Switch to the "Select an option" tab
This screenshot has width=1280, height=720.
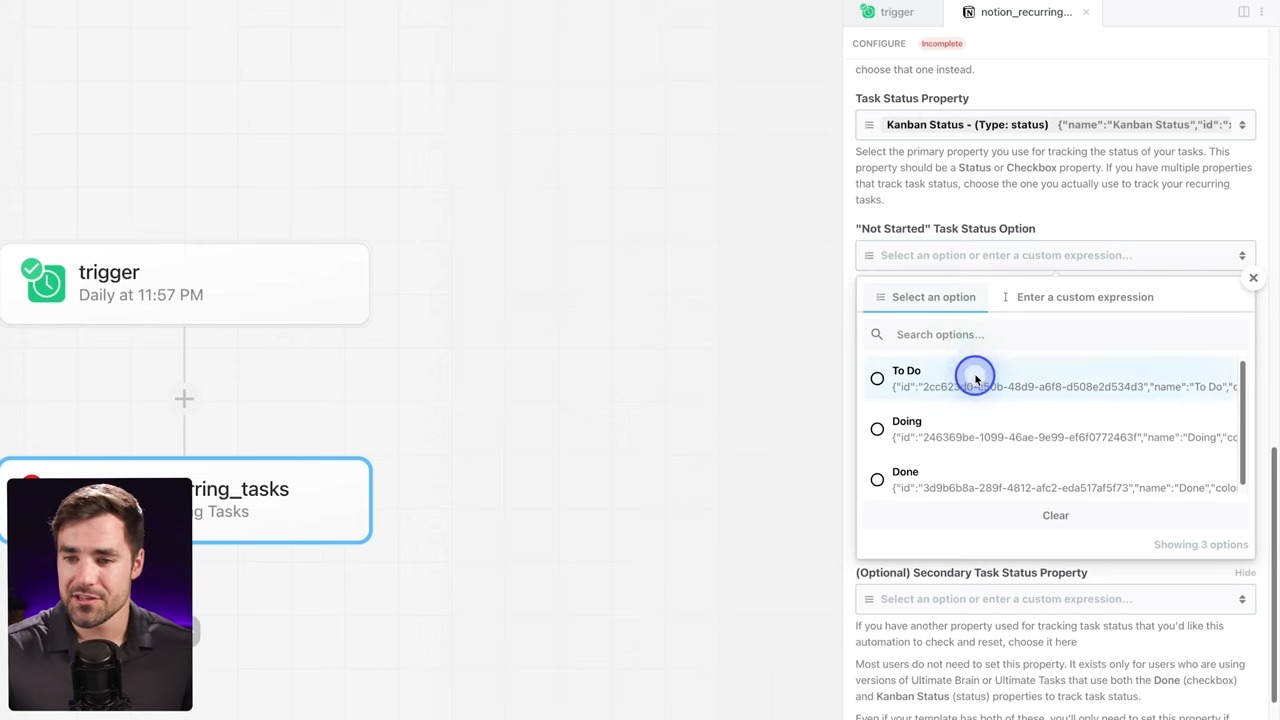pyautogui.click(x=925, y=297)
